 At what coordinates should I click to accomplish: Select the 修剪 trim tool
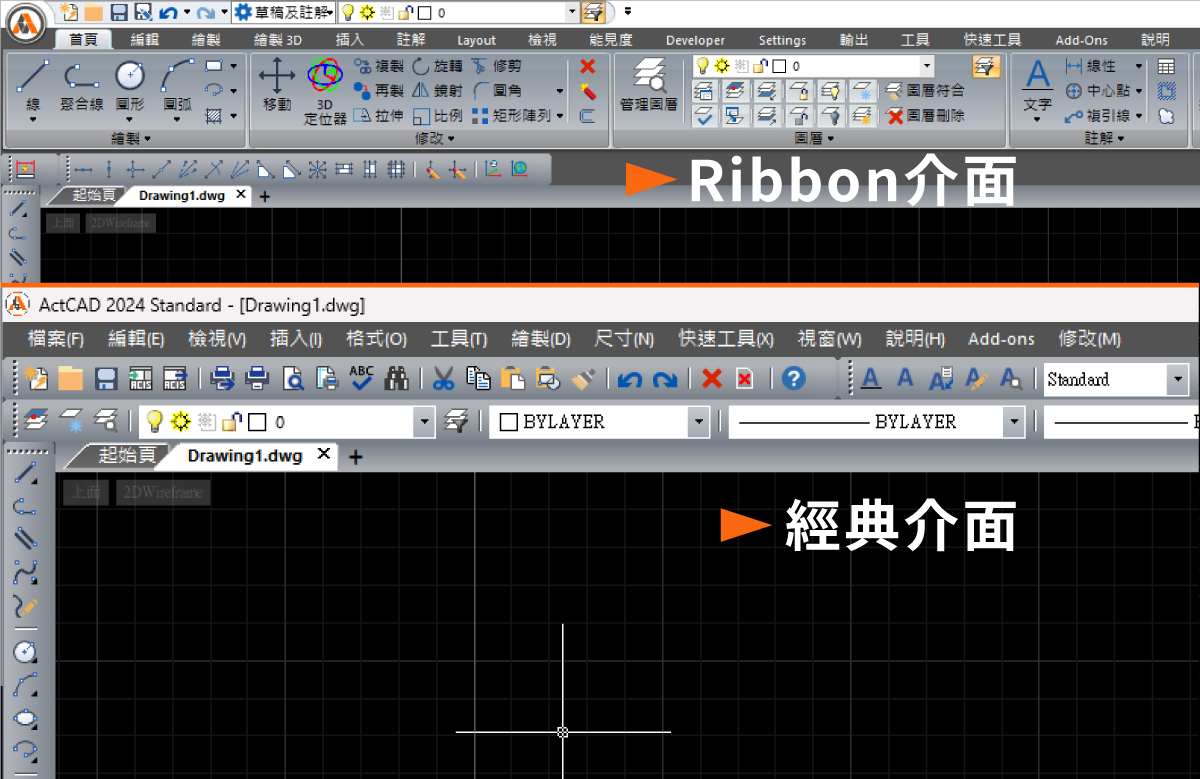tap(496, 66)
